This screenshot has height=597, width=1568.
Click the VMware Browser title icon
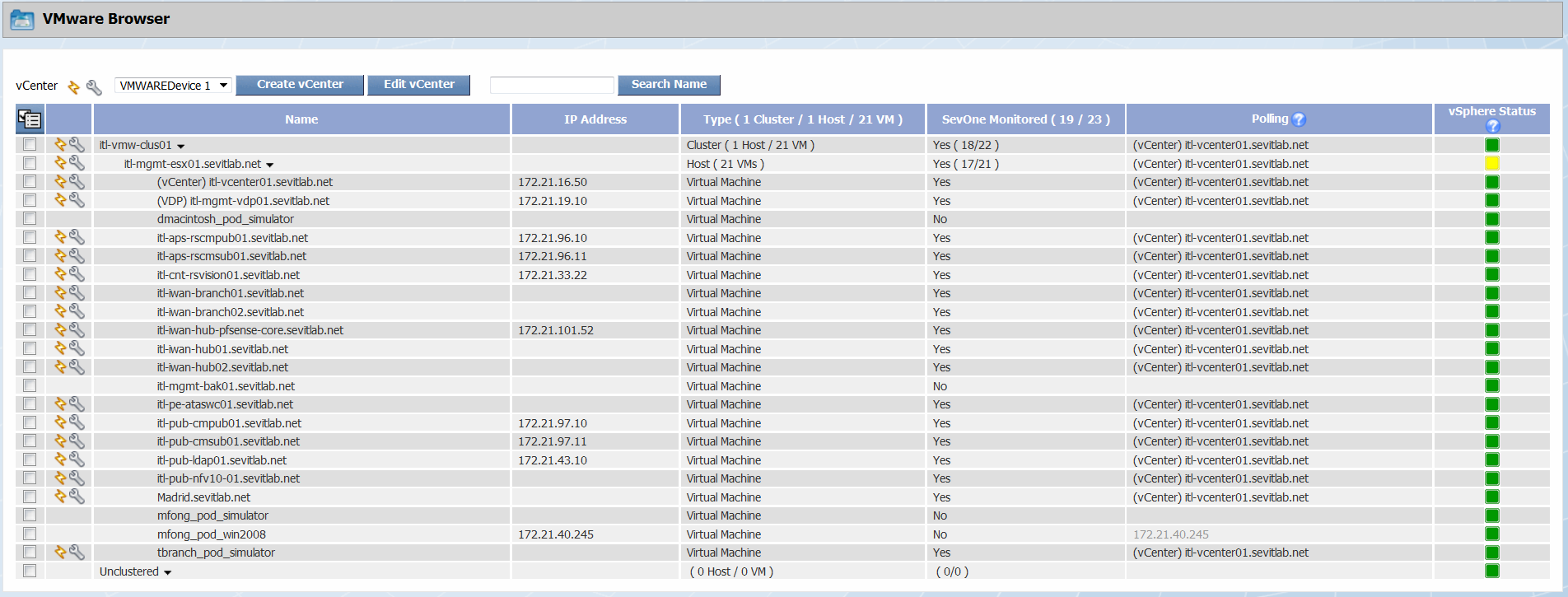[x=22, y=19]
